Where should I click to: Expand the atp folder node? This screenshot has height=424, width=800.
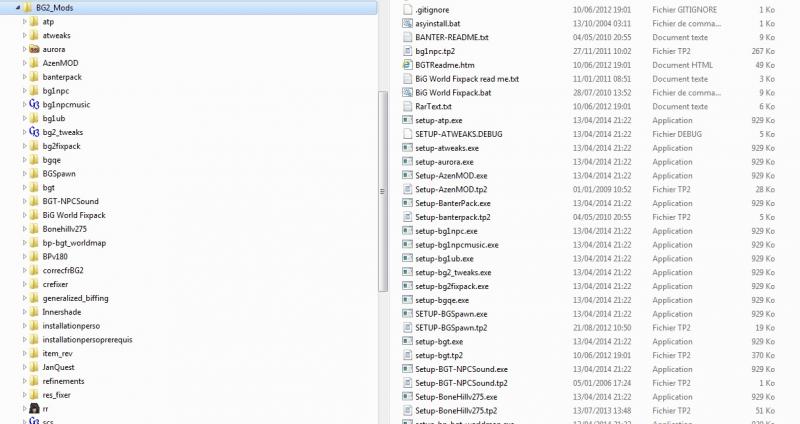tap(24, 22)
